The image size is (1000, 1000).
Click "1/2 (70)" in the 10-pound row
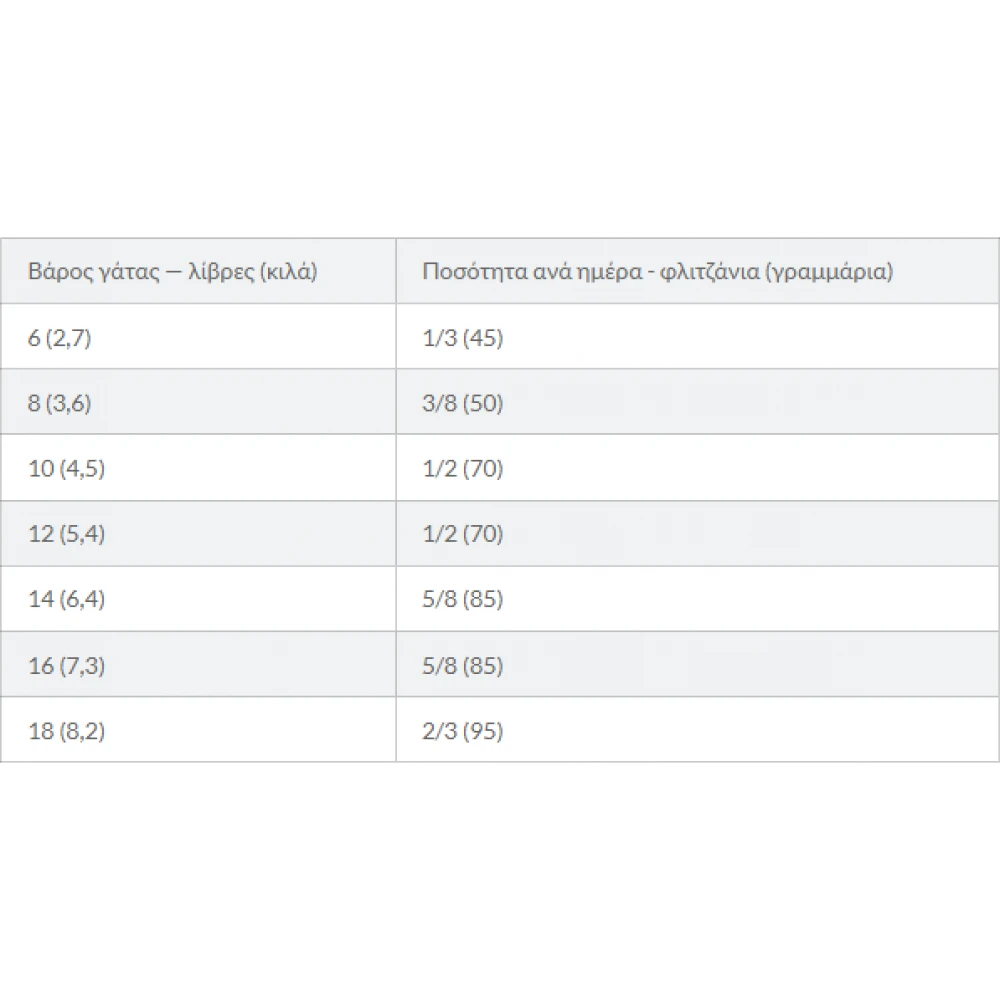point(463,469)
